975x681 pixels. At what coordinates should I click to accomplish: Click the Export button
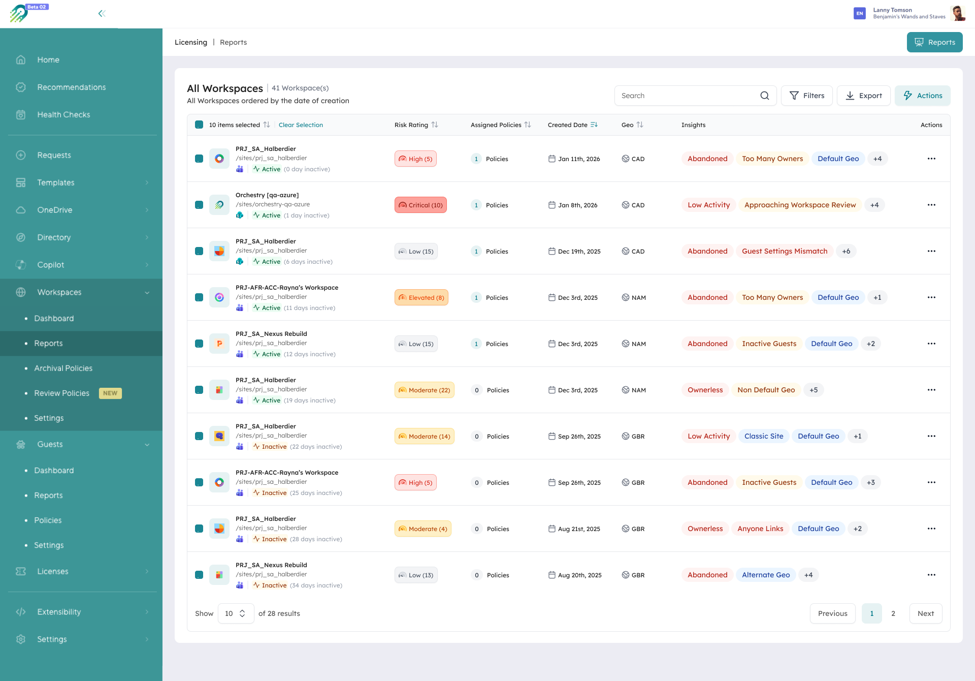(864, 95)
